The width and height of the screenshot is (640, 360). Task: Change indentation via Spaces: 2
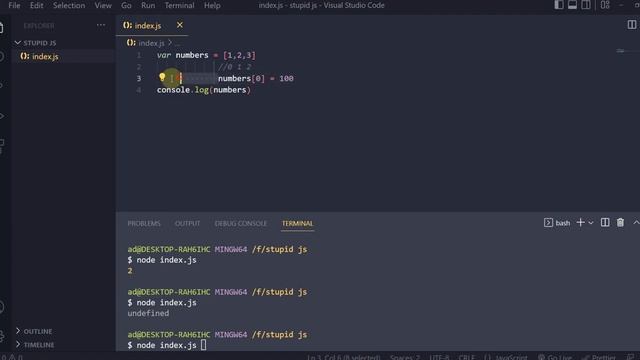coord(404,357)
